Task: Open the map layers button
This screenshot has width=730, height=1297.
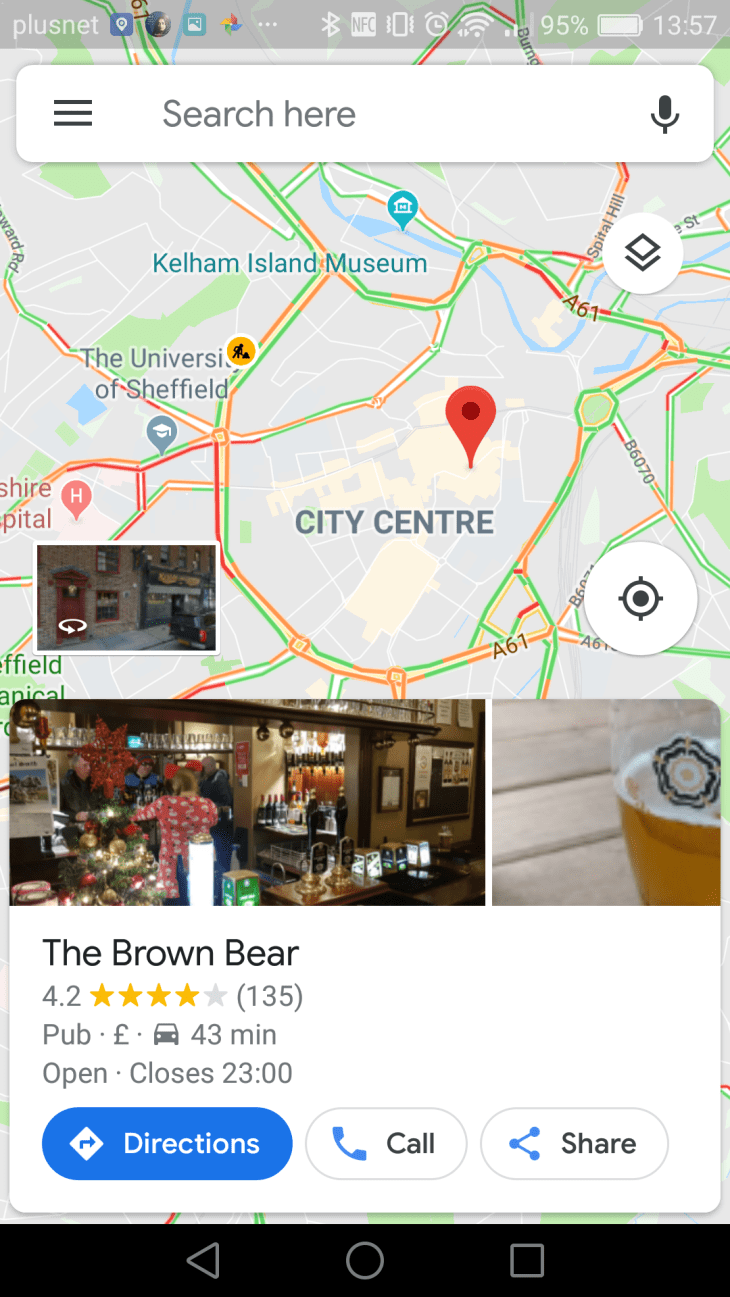Action: tap(642, 254)
